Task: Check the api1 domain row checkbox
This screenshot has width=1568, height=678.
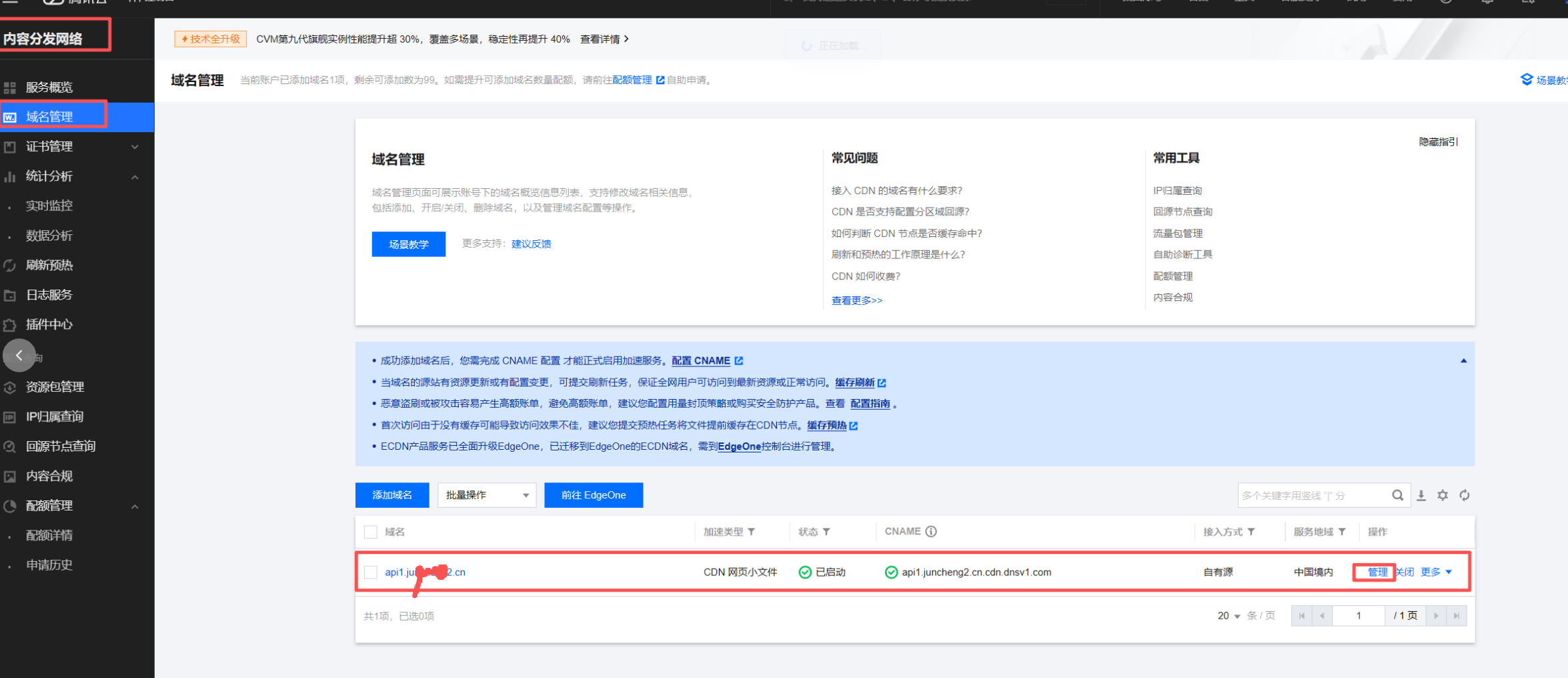Action: 371,572
